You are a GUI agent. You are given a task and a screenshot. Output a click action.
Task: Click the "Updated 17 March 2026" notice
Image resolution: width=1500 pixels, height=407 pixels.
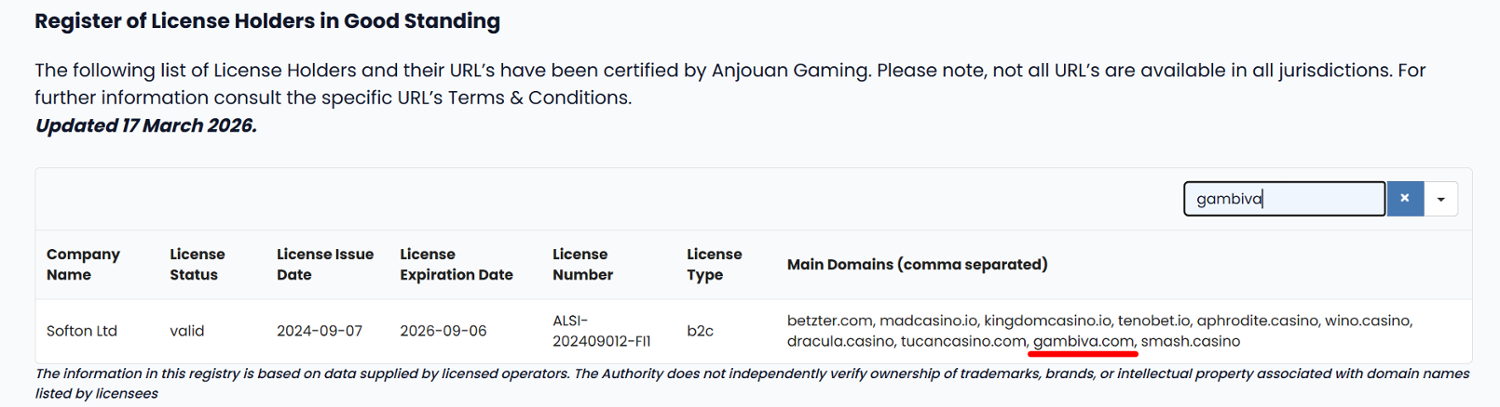[146, 127]
